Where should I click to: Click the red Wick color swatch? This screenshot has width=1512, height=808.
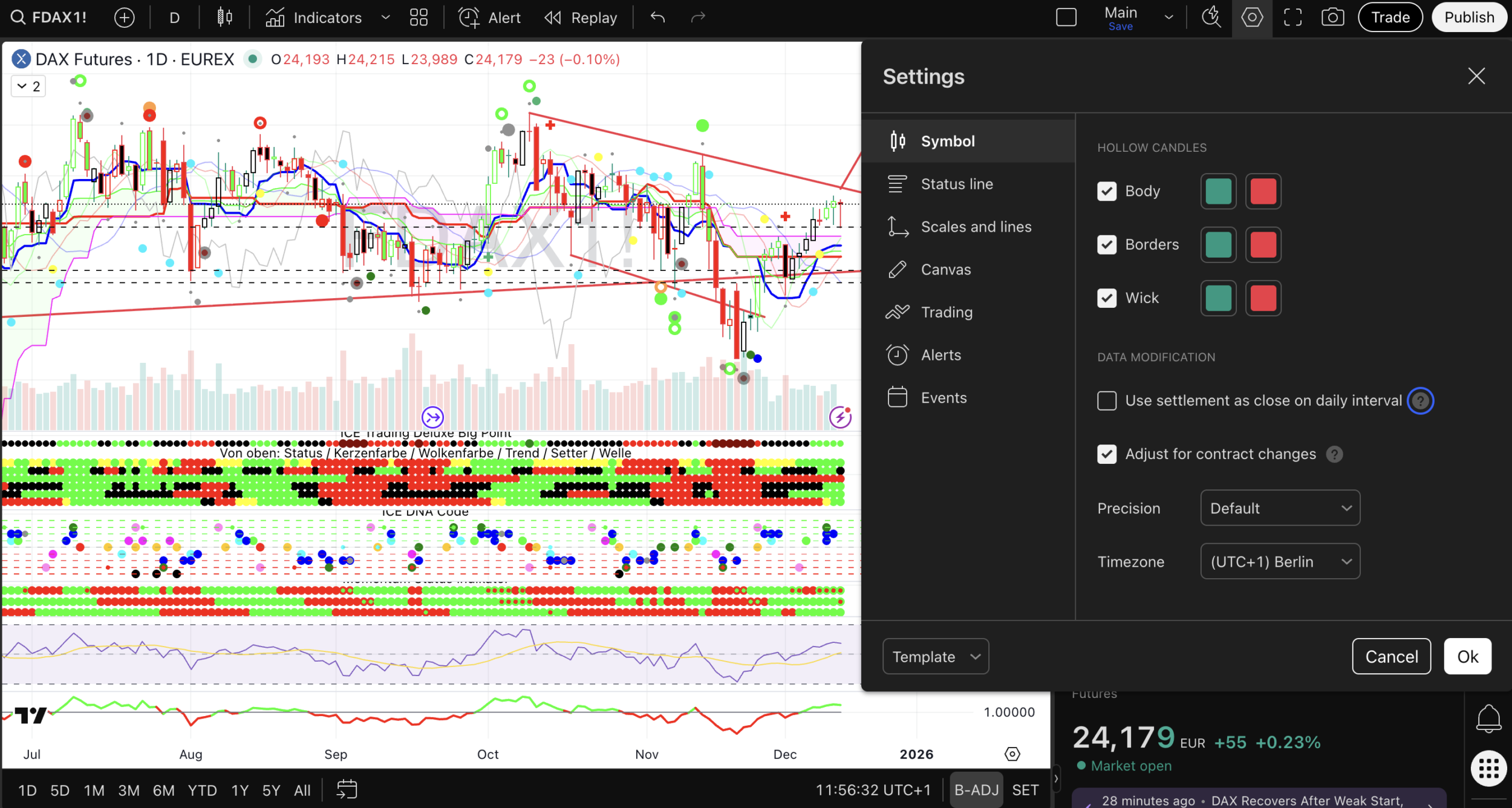click(x=1263, y=298)
